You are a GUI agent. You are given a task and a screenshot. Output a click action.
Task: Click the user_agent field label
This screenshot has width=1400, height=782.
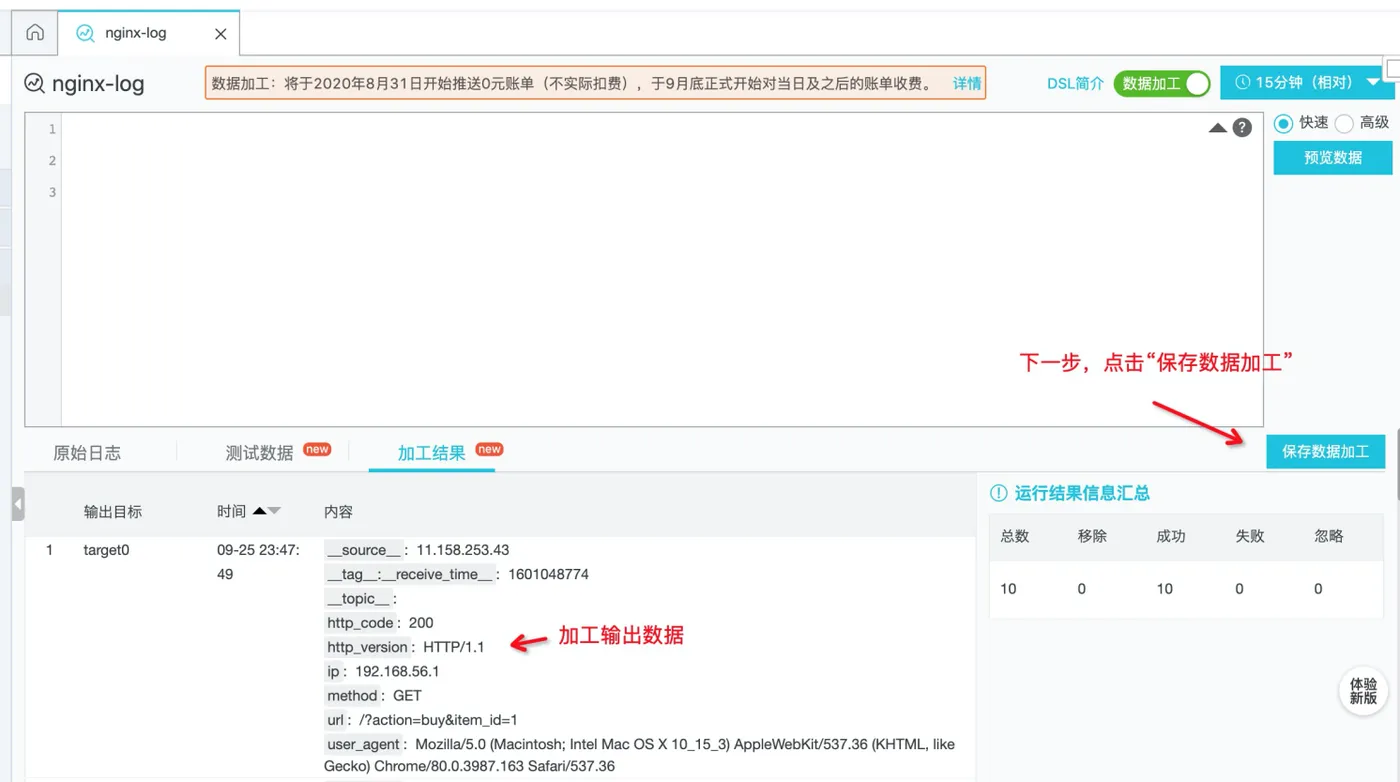pyautogui.click(x=363, y=744)
